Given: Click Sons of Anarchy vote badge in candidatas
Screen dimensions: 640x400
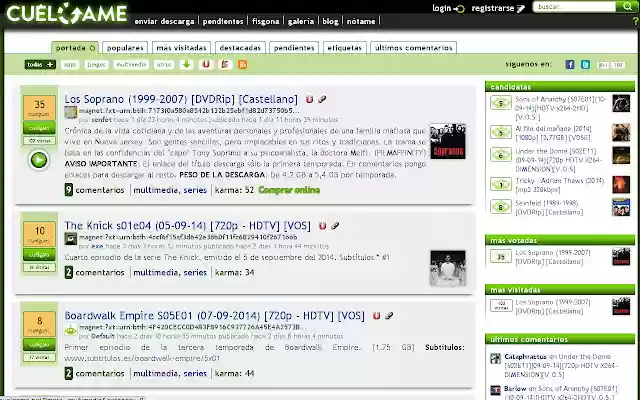Looking at the screenshot, I should point(501,103).
